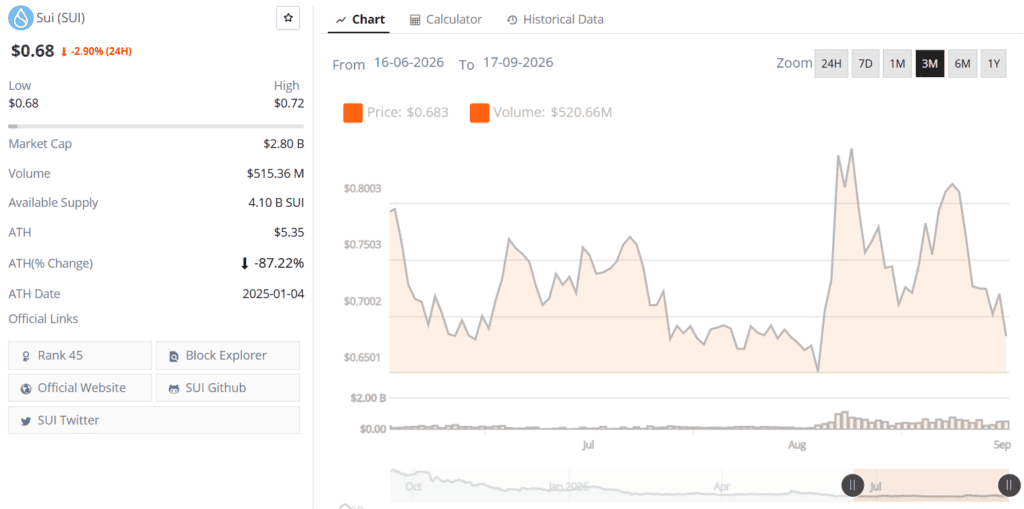Screen dimensions: 1024x509
Task: Click the Official Links heading
Action: point(43,319)
